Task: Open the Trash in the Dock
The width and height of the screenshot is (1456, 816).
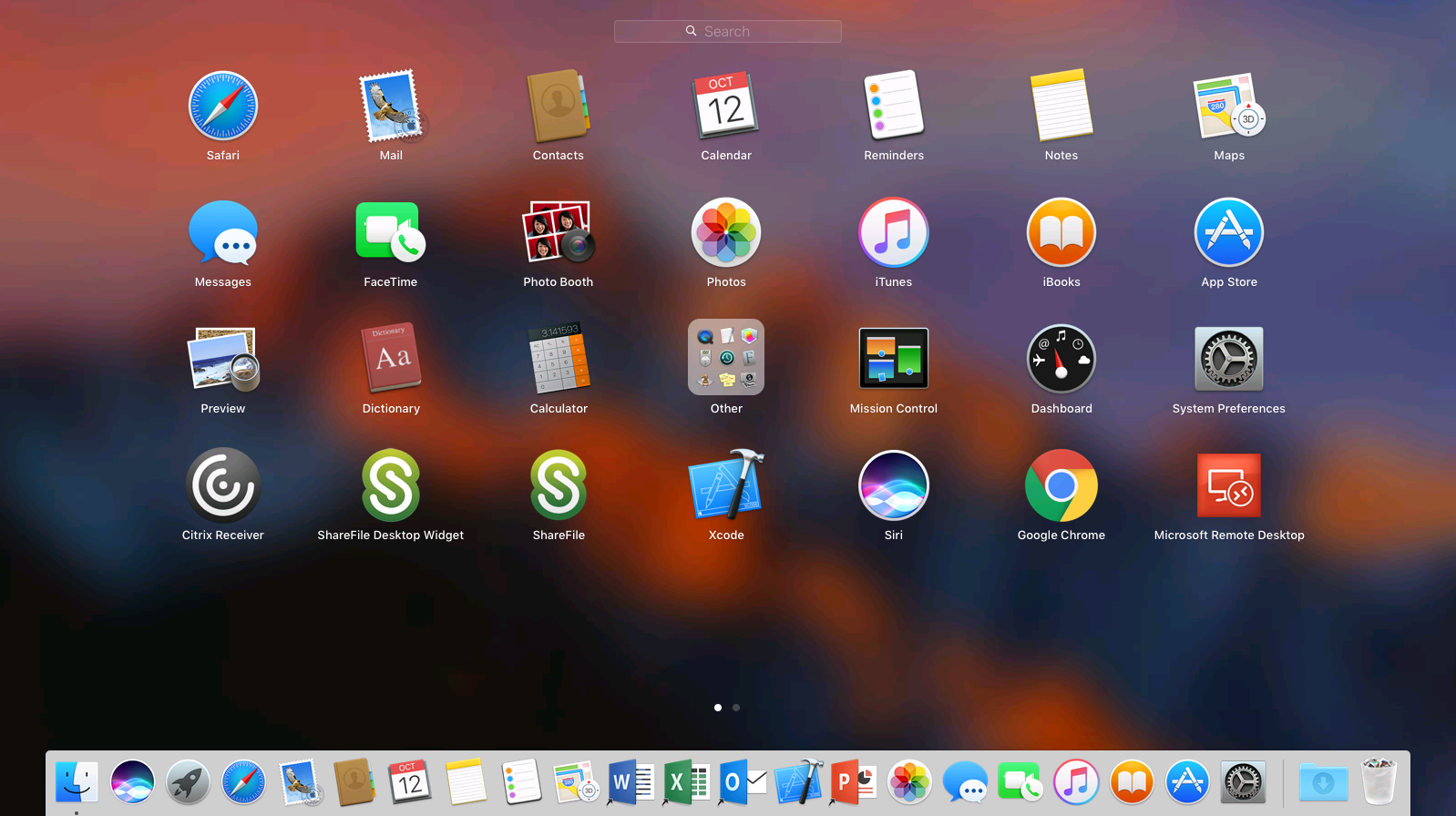Action: (x=1379, y=782)
